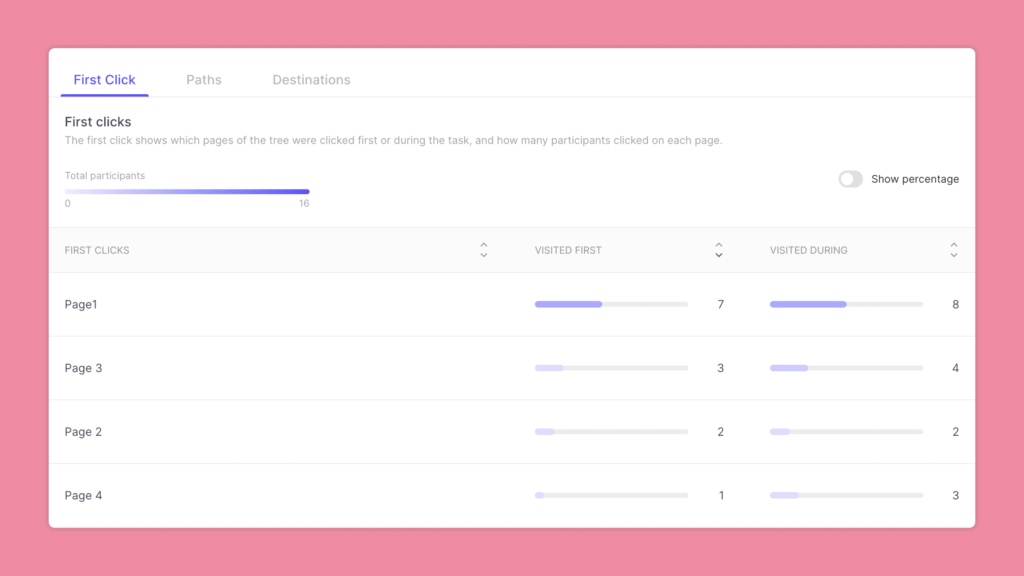Screen dimensions: 1024x576
Task: Select the Page 2 row label
Action: point(83,432)
